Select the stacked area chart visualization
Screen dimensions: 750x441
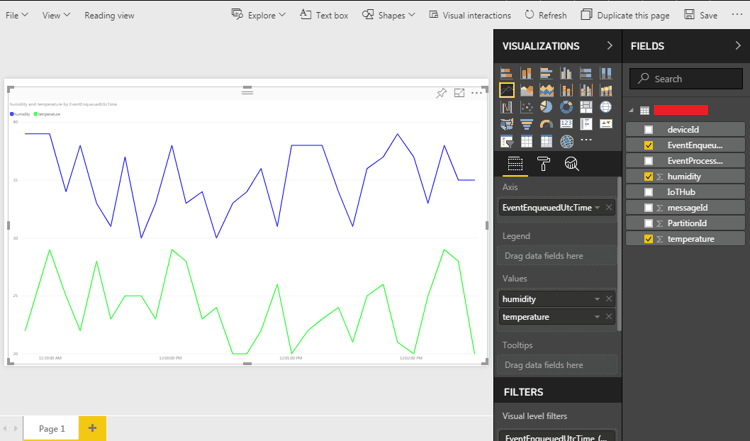pyautogui.click(x=546, y=90)
